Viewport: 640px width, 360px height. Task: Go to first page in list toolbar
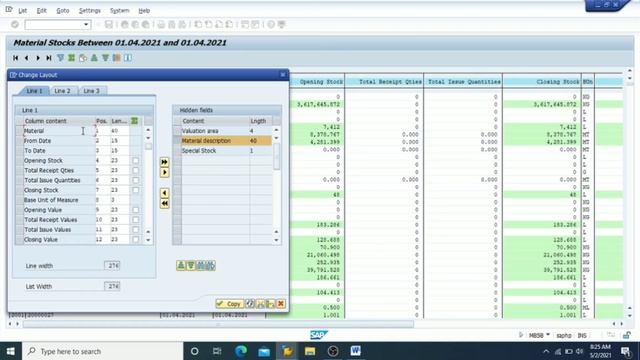(16, 58)
